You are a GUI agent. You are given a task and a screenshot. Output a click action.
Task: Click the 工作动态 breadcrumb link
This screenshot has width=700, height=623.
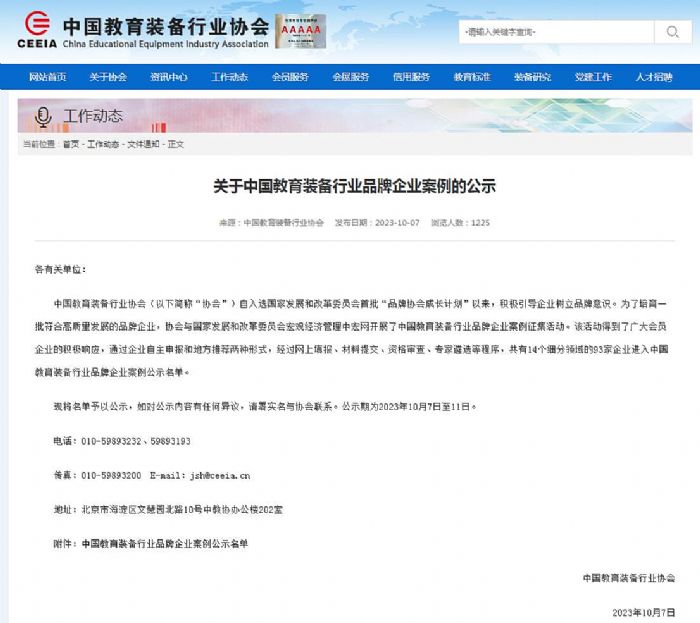(103, 144)
